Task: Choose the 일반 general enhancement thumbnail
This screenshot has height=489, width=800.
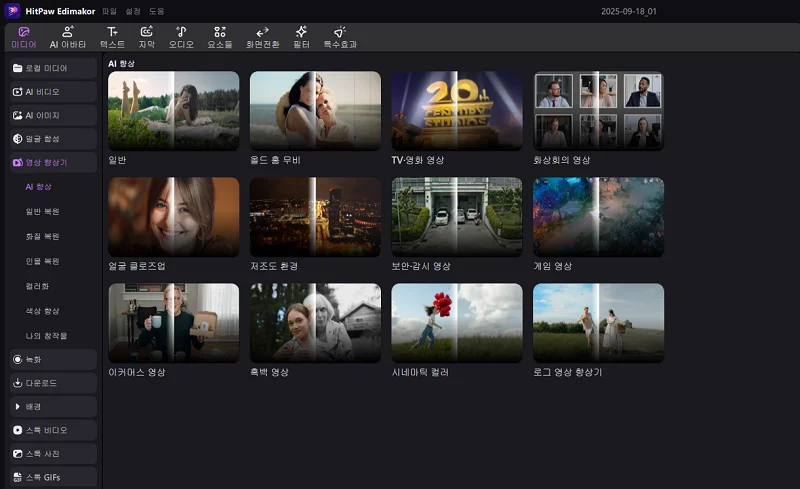Action: 173,111
